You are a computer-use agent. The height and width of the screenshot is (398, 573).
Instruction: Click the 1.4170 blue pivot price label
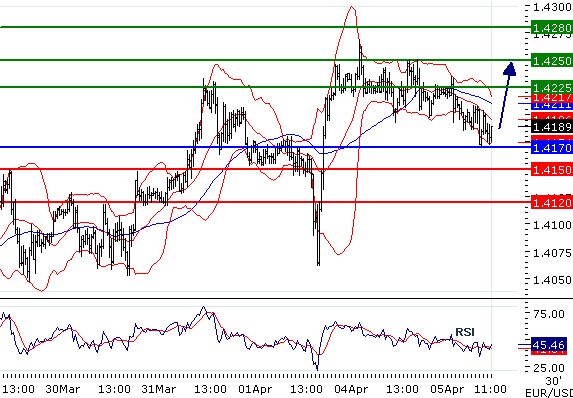552,148
